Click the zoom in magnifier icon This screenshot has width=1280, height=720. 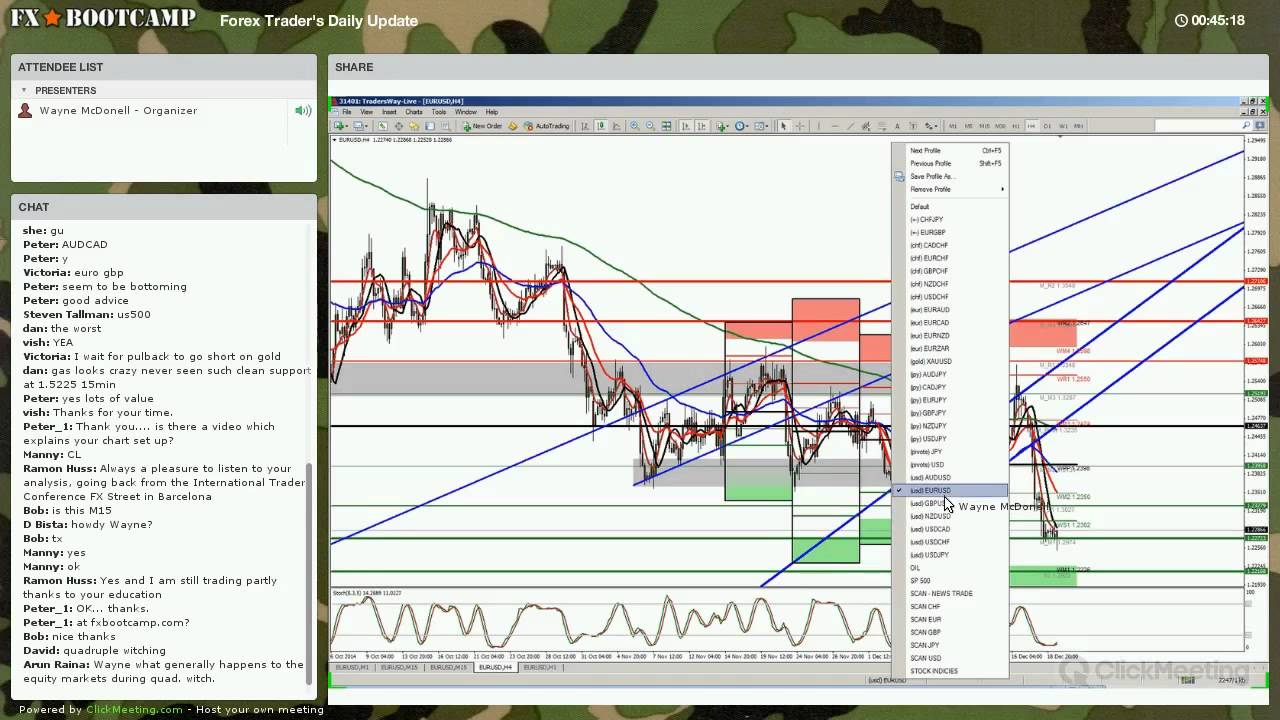coord(635,126)
